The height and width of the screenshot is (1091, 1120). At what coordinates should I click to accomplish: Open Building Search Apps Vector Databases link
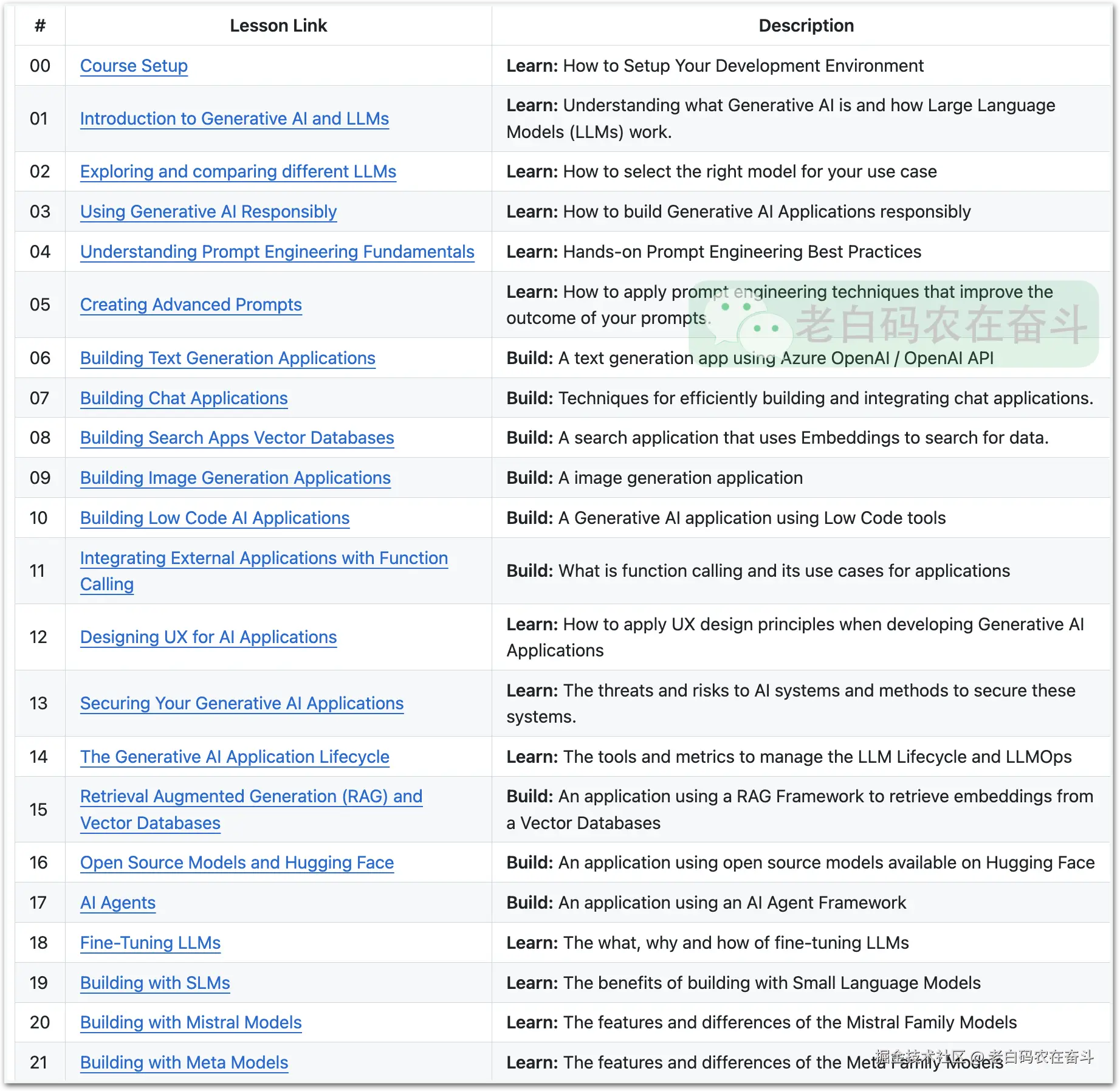pos(237,438)
